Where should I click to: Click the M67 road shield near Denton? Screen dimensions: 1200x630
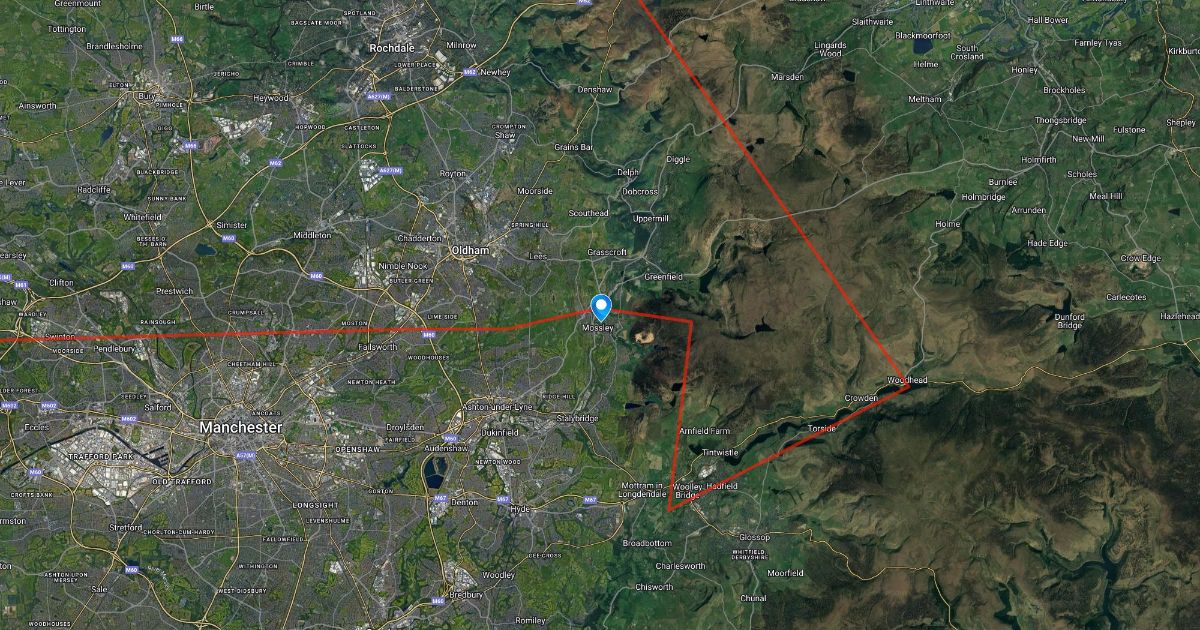440,498
